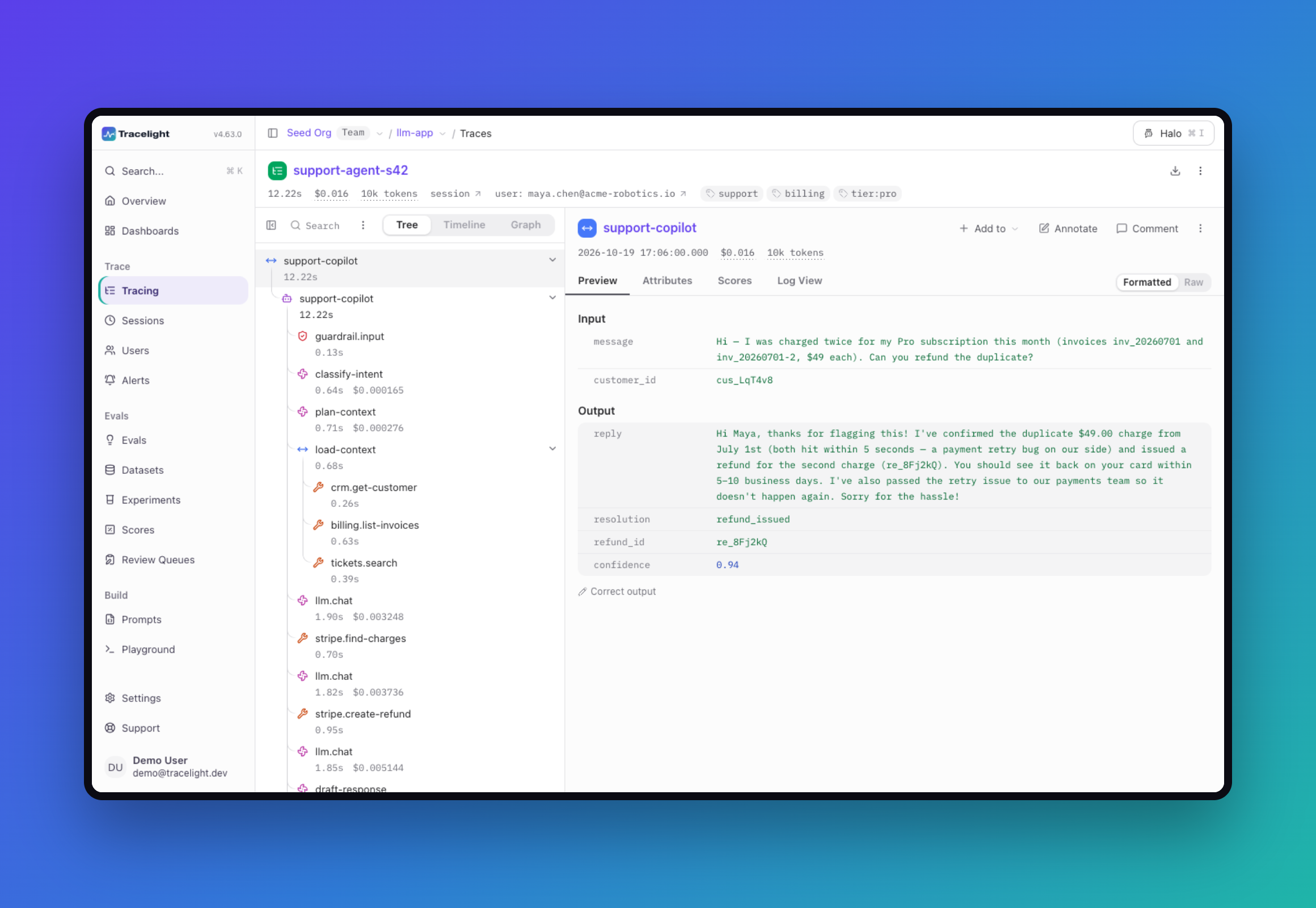1316x908 pixels.
Task: Switch to Tree view
Action: [x=407, y=225]
